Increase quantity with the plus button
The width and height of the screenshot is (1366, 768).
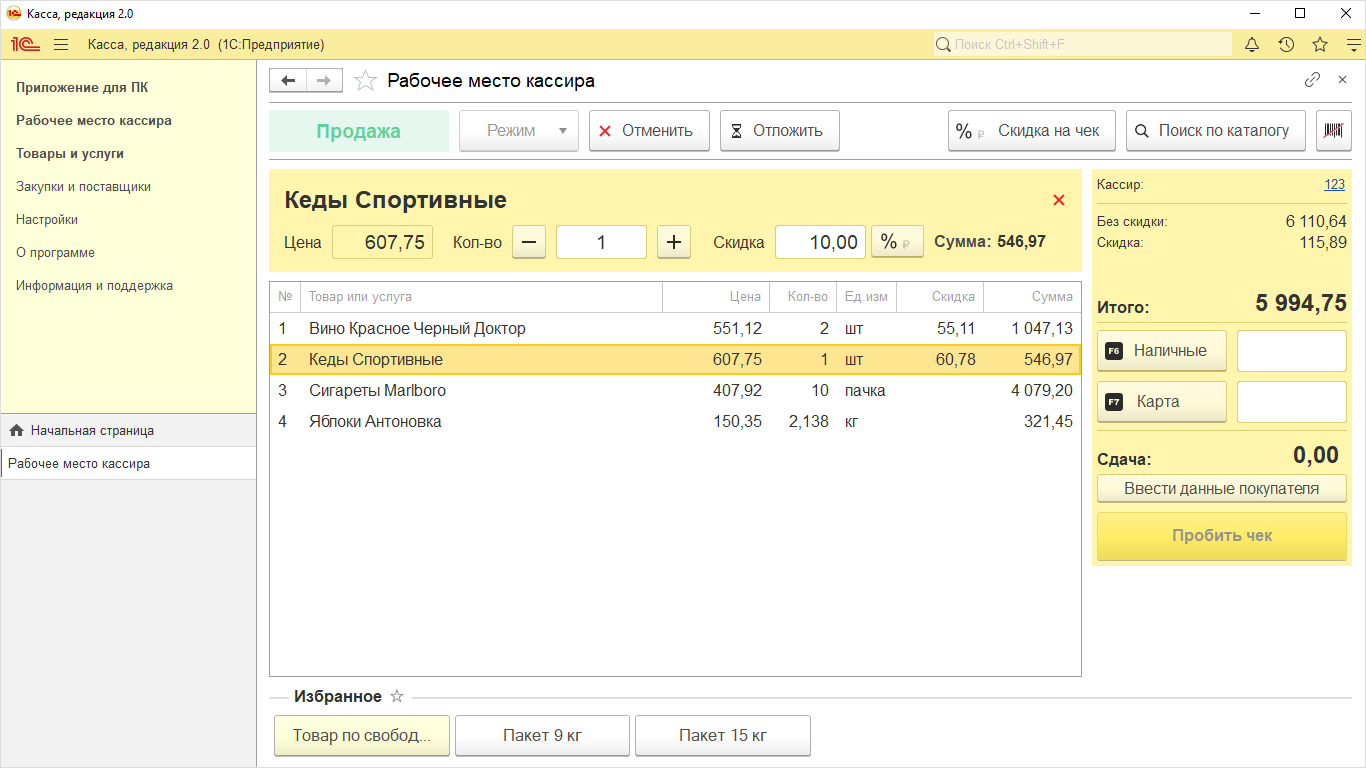pyautogui.click(x=674, y=242)
